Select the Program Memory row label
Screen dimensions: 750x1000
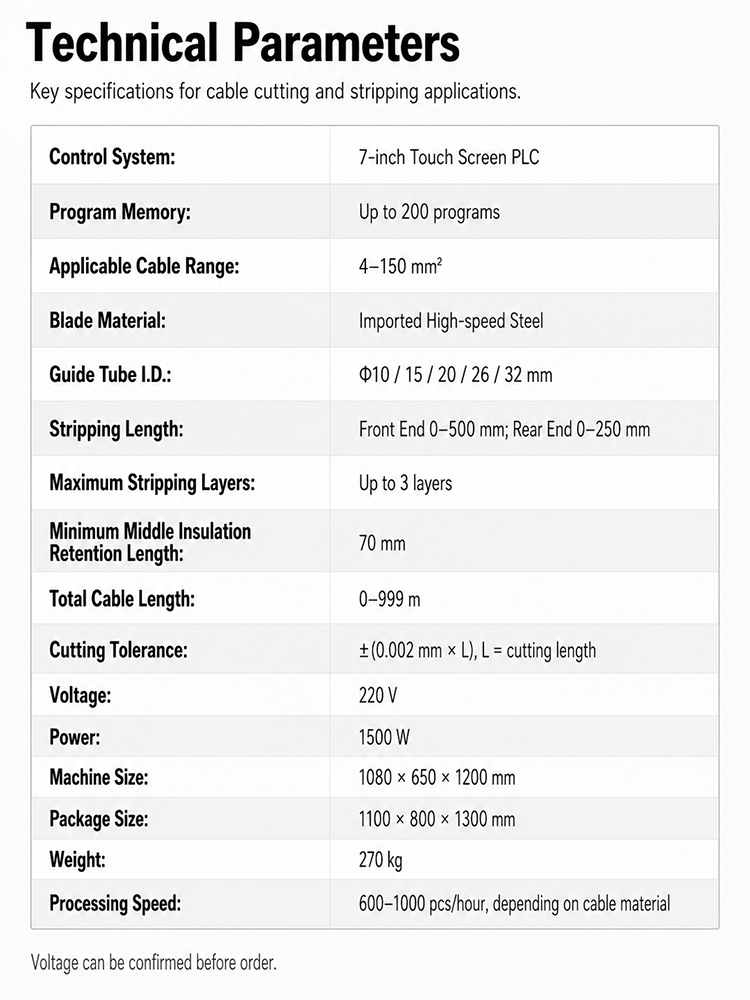pyautogui.click(x=120, y=212)
